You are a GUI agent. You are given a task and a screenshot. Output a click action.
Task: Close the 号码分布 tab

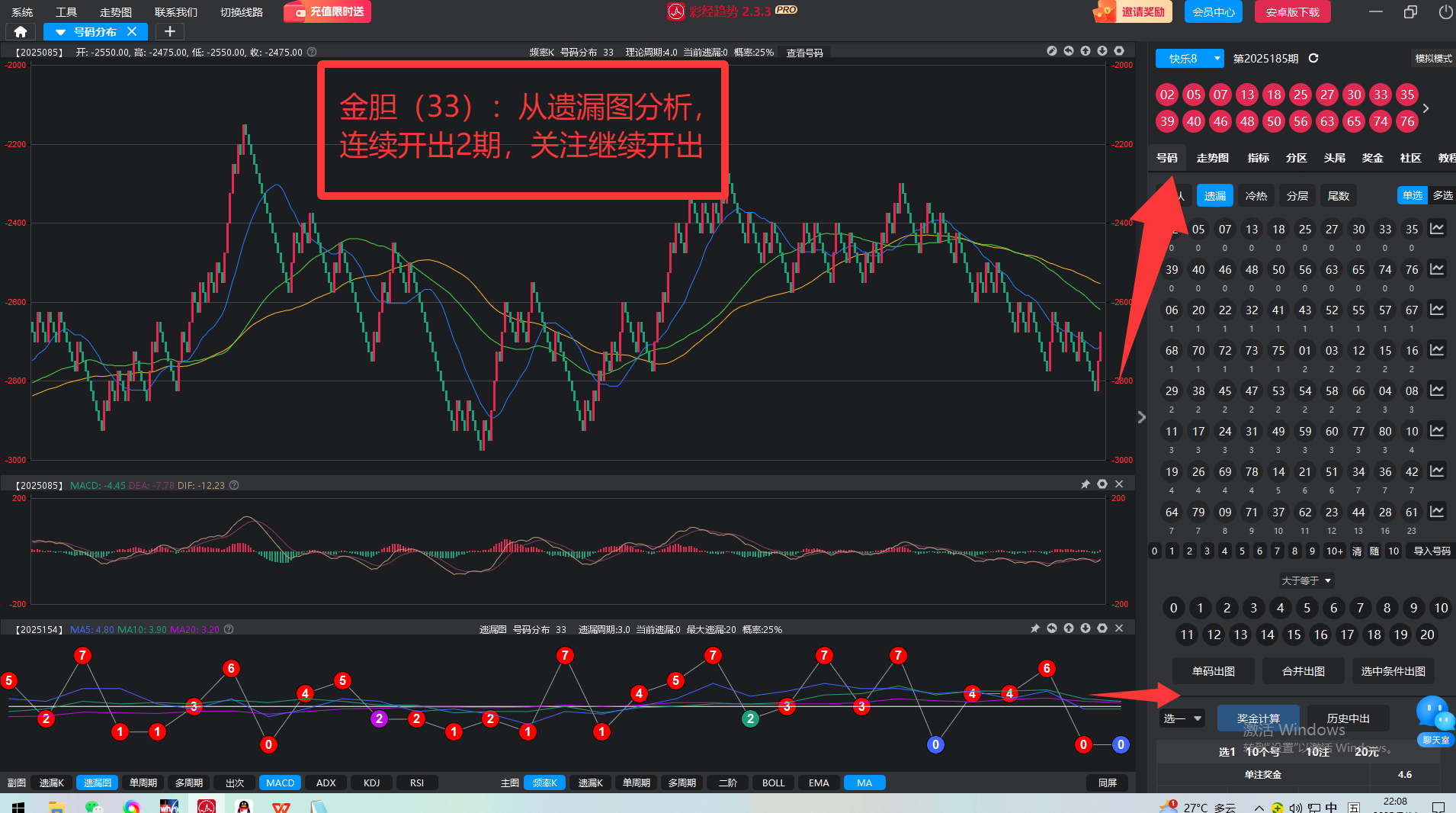(132, 32)
